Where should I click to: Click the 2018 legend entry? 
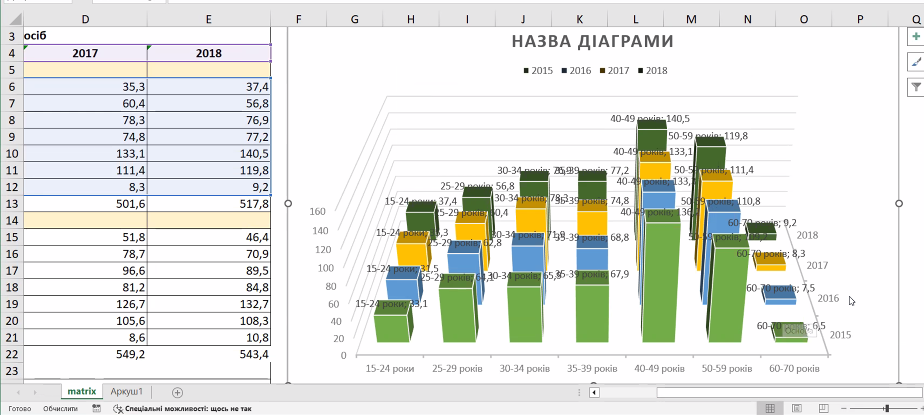pos(651,70)
